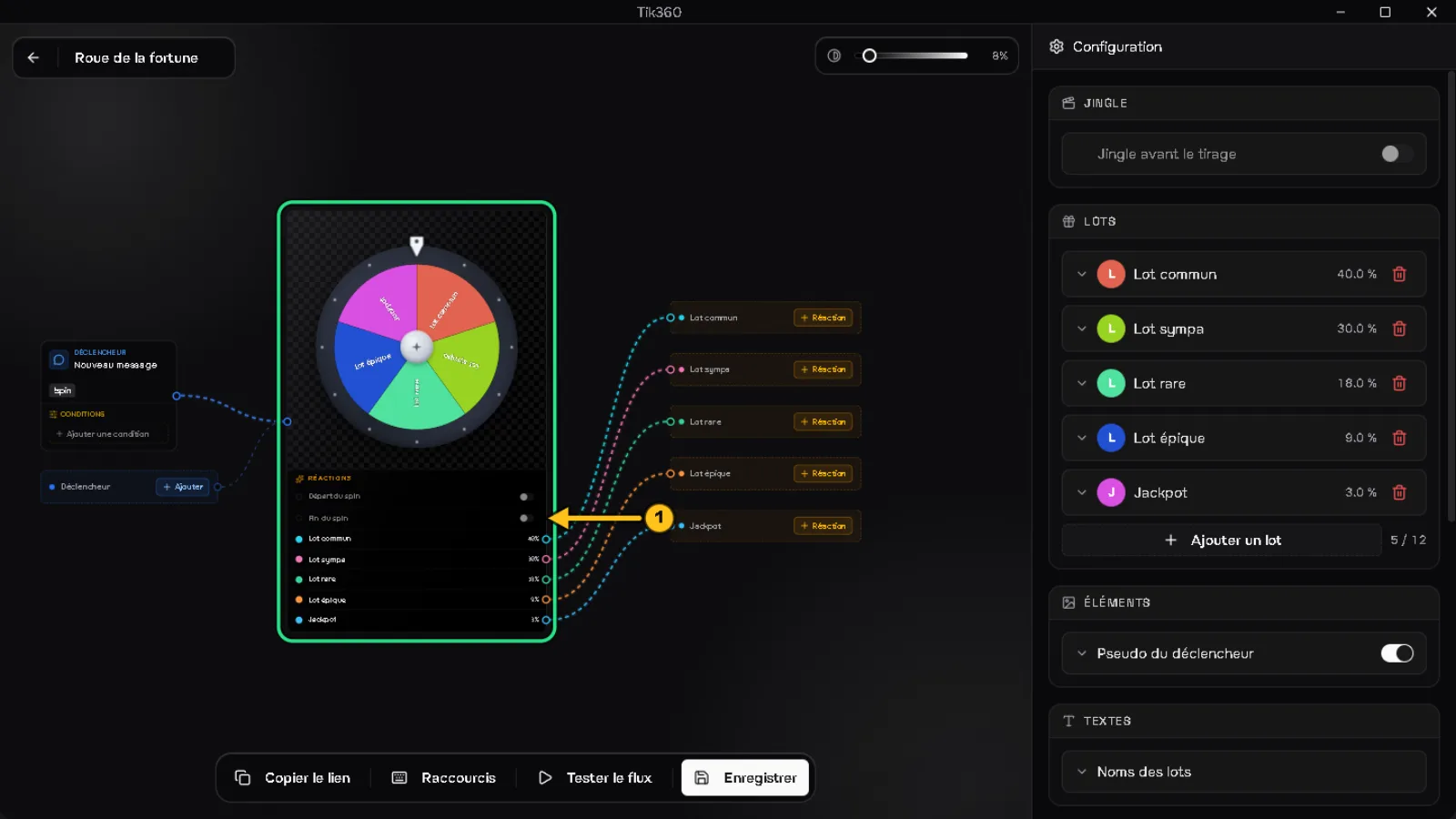Expand the Lot rare row chevron
Screen dimensions: 1456x819
[1082, 383]
